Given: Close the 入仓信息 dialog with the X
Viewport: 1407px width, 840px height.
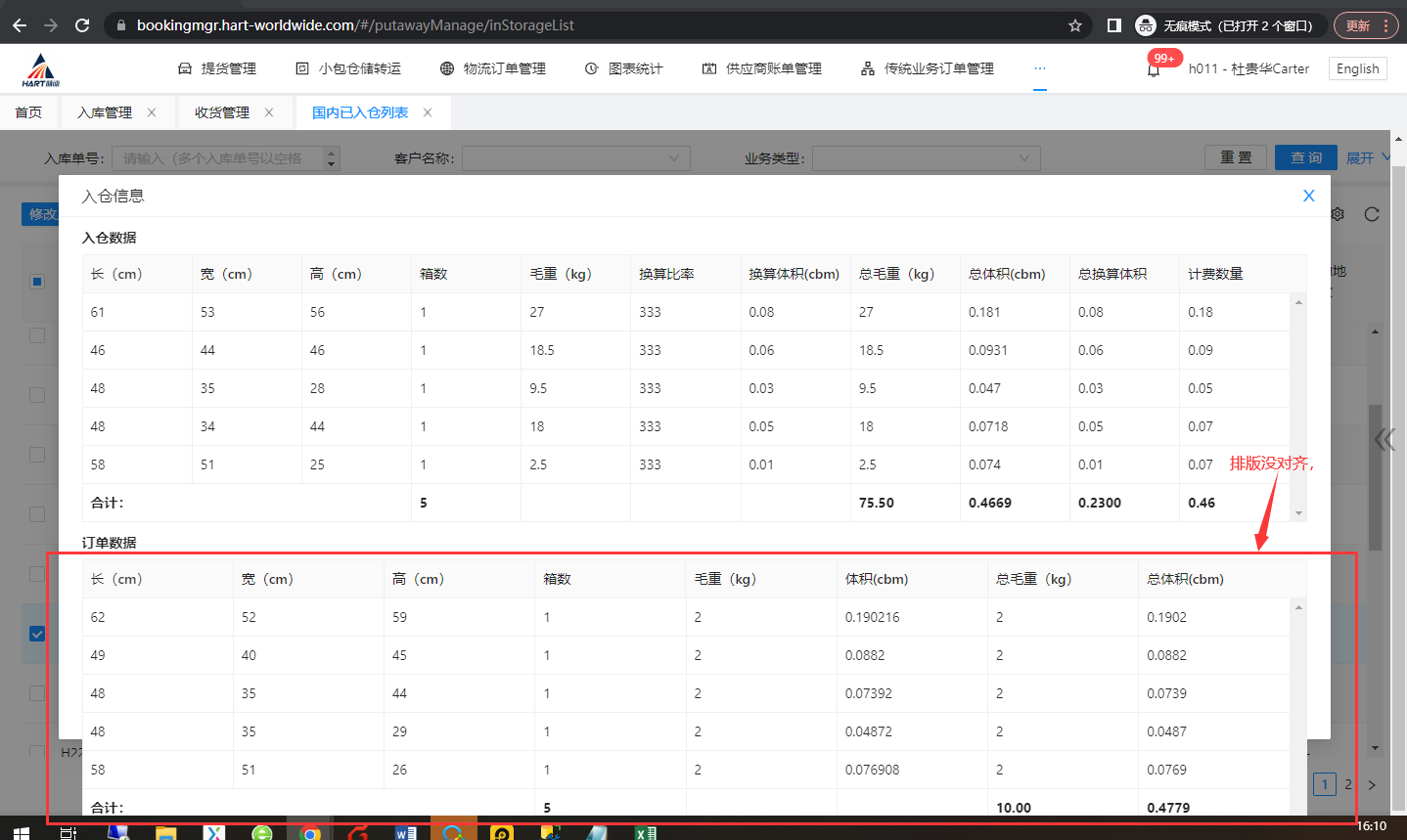Looking at the screenshot, I should point(1308,196).
